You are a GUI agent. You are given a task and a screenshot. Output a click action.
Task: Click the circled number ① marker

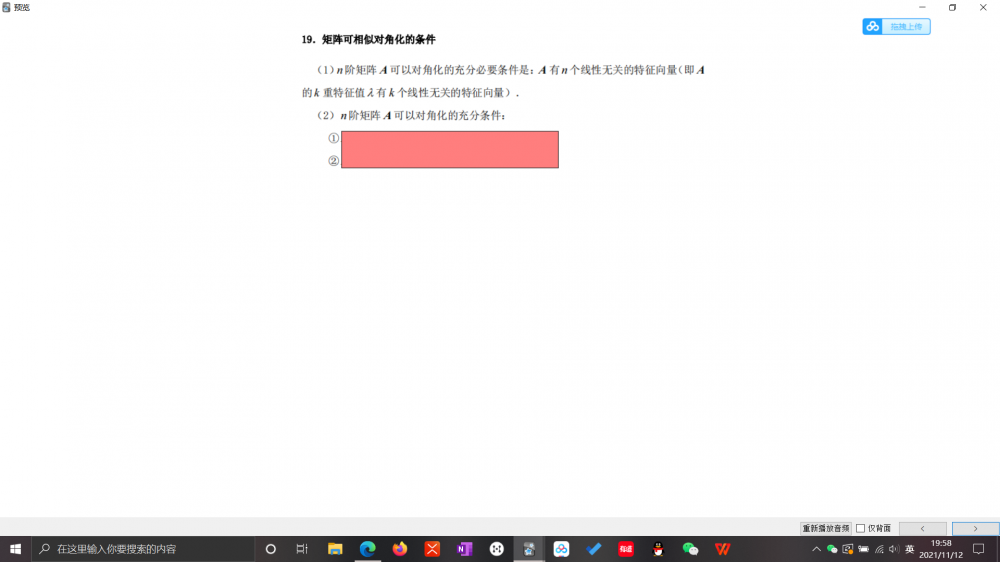[334, 138]
